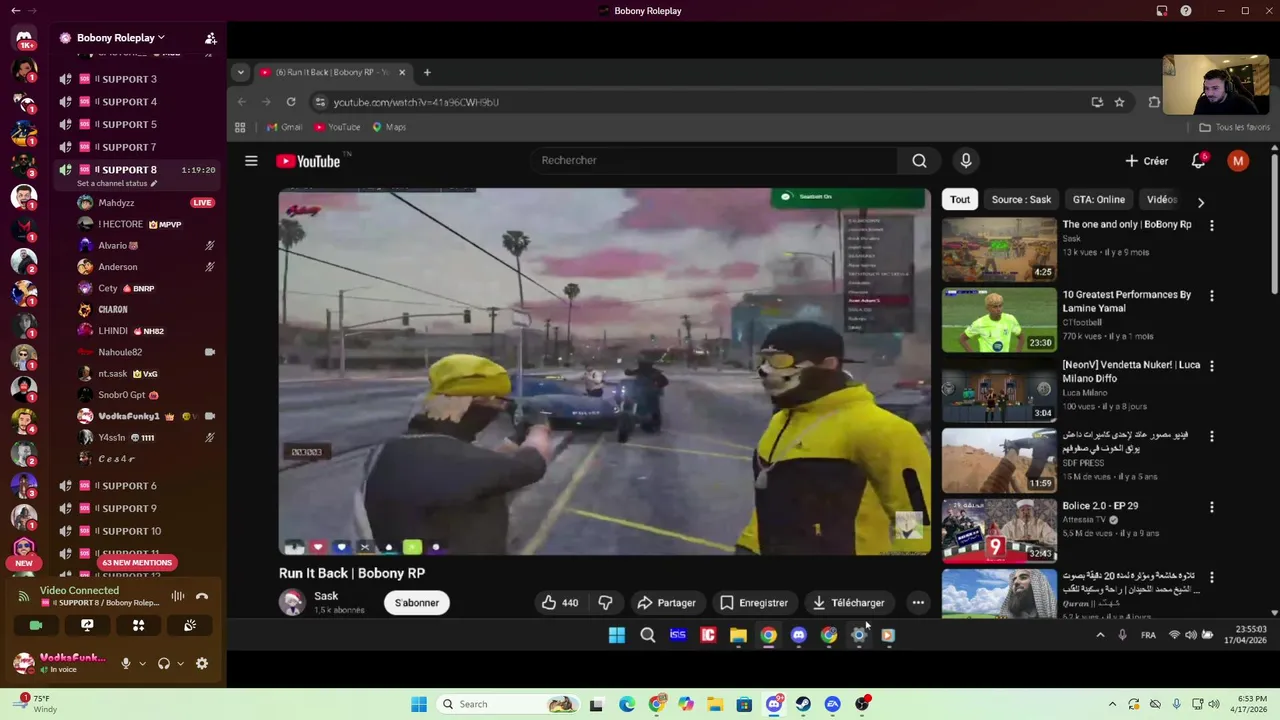
Task: Open the soundboard icon in voice panel
Action: (189, 625)
